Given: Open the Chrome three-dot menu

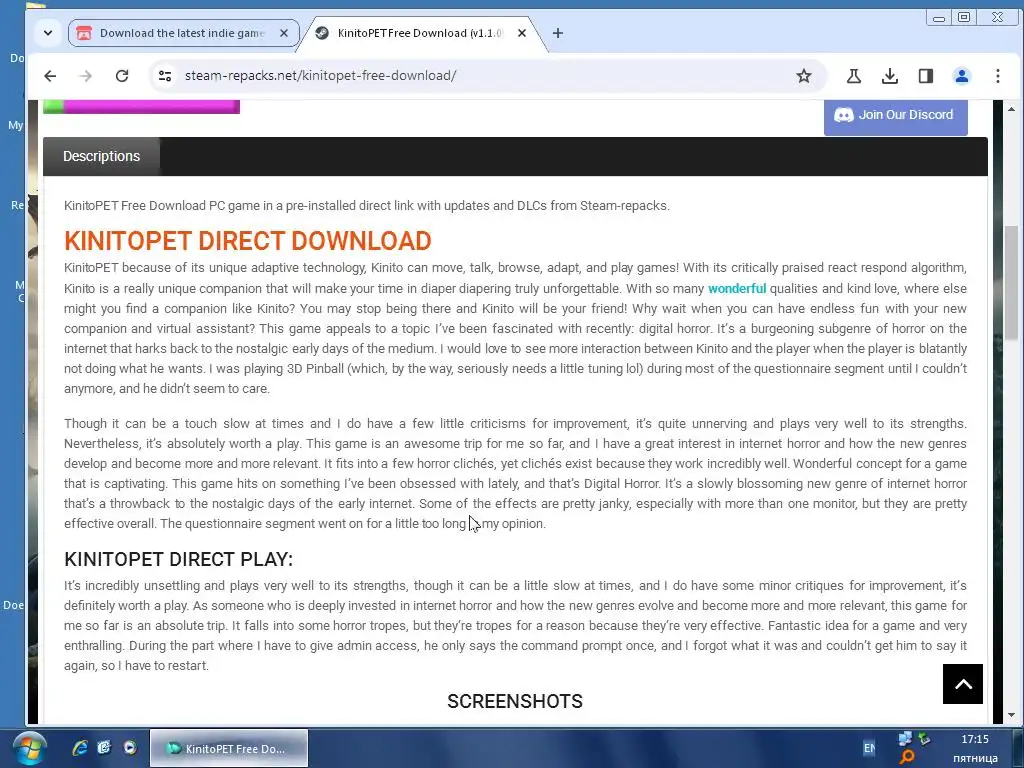Looking at the screenshot, I should [x=998, y=76].
